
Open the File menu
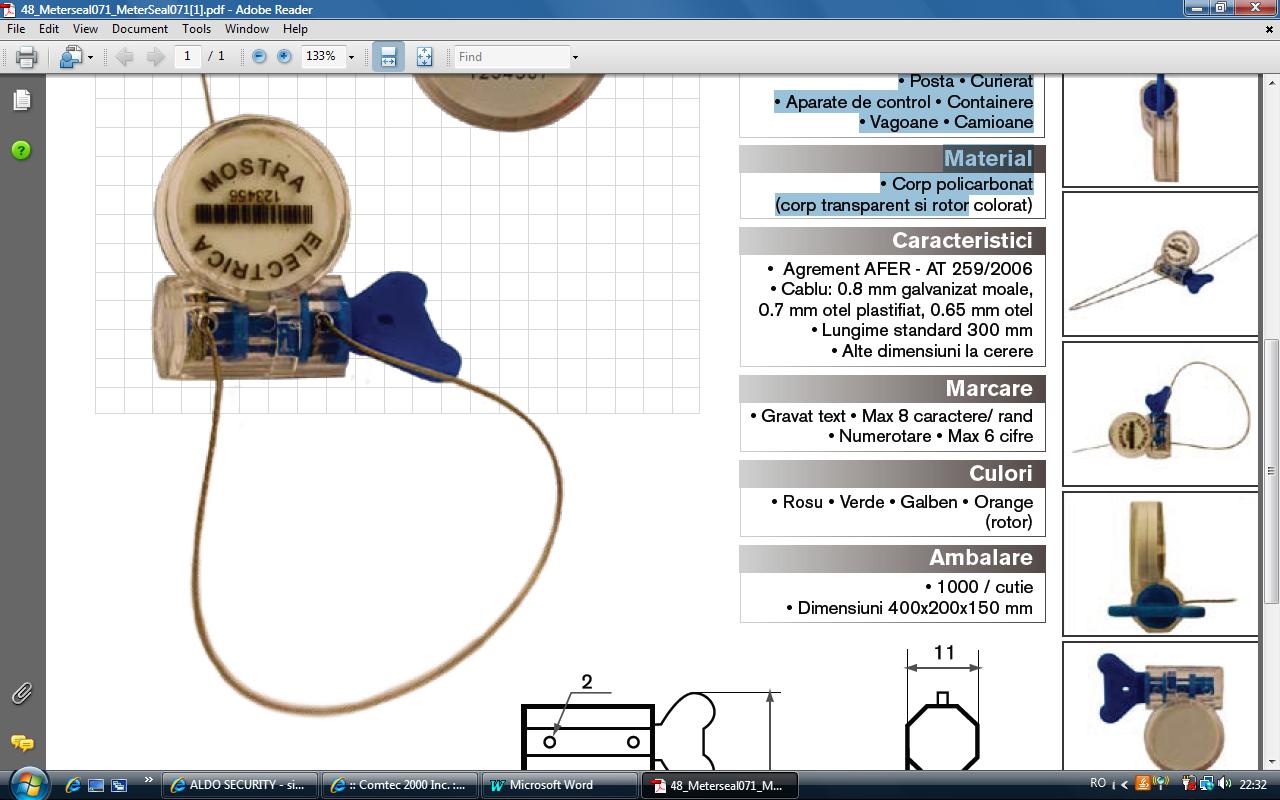[x=16, y=29]
